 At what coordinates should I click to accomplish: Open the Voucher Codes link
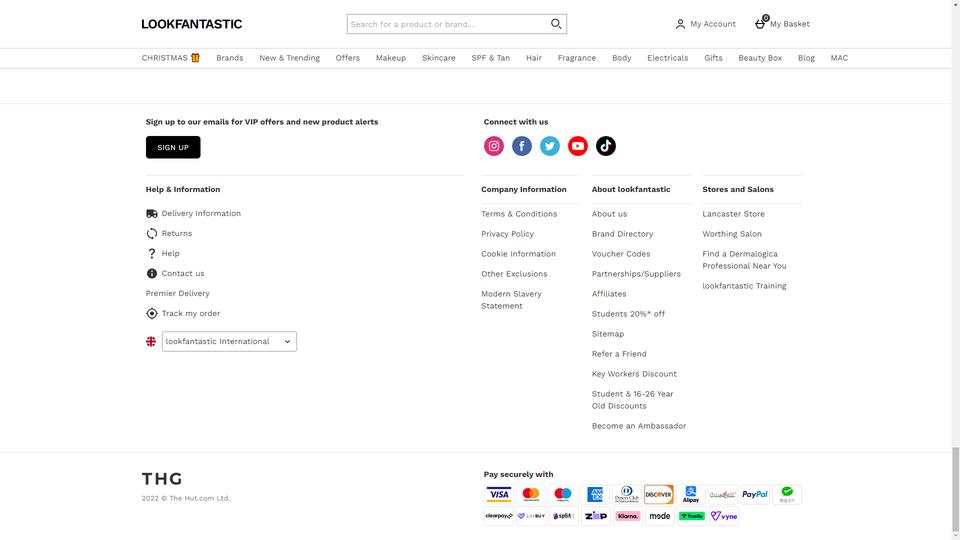tap(621, 254)
